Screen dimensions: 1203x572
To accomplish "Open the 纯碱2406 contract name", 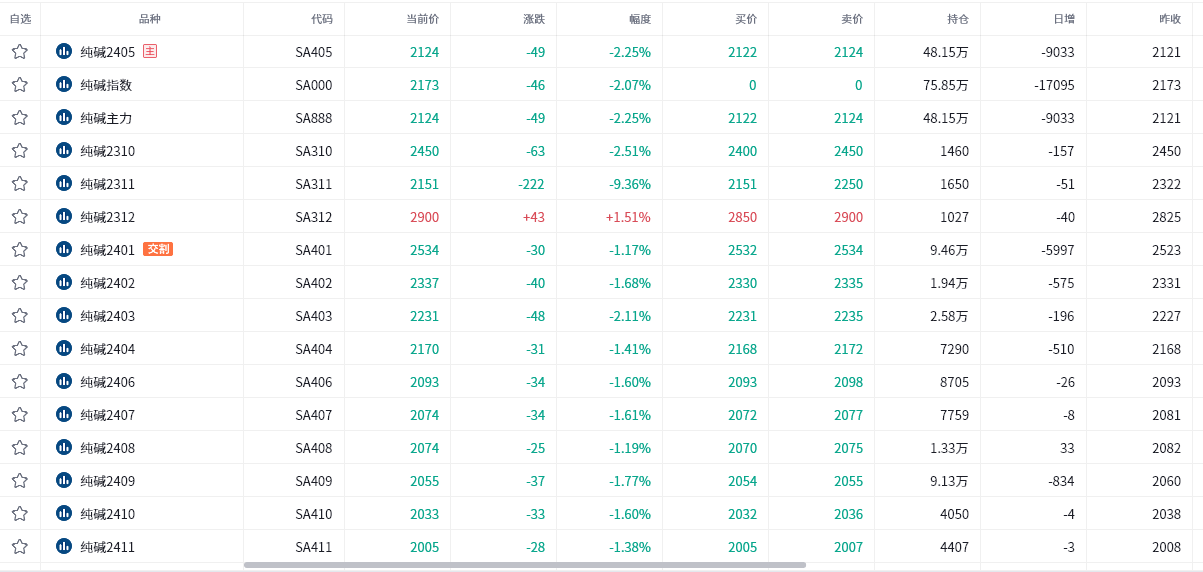I will [x=107, y=382].
